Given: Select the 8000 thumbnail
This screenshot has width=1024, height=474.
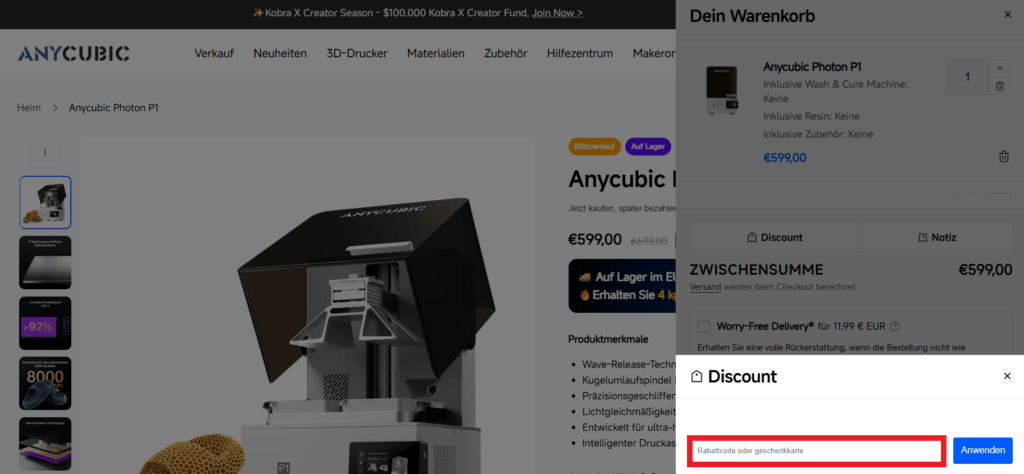Looking at the screenshot, I should tap(45, 383).
